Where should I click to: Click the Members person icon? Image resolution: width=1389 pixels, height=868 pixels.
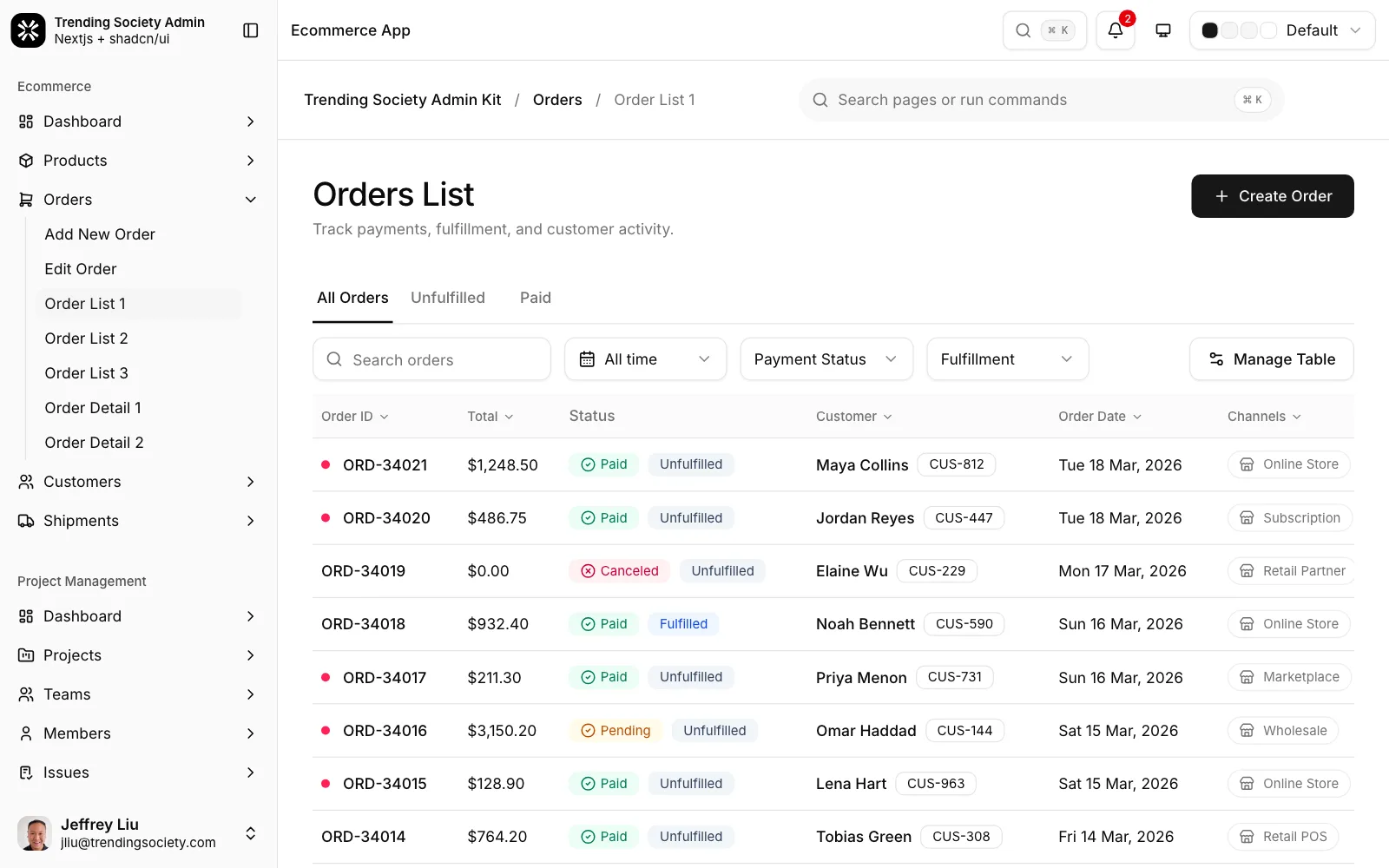pos(26,733)
